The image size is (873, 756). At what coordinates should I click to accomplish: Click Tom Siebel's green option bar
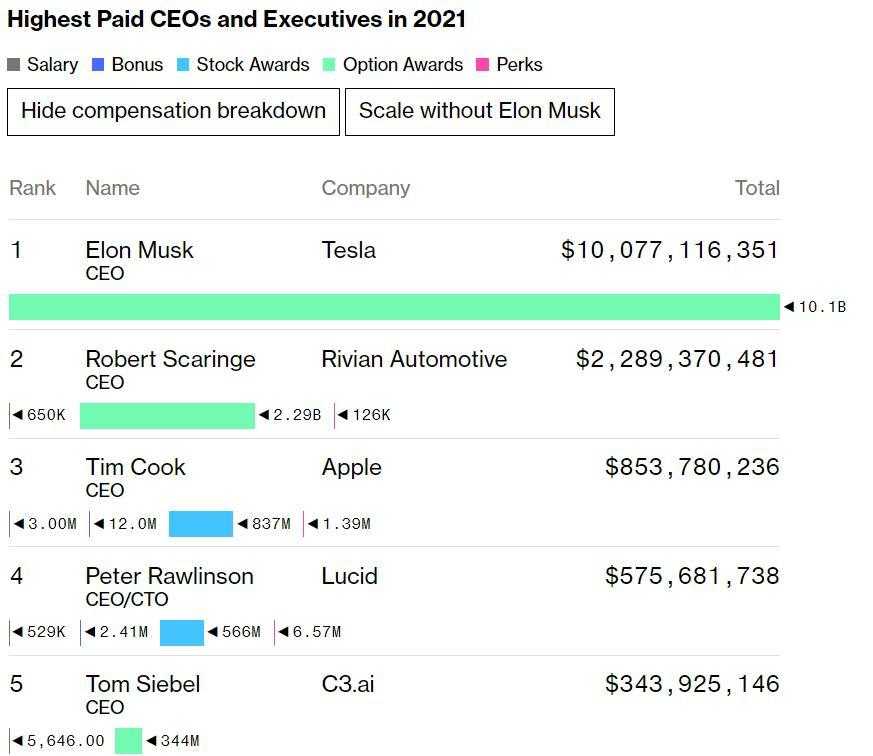pyautogui.click(x=128, y=741)
